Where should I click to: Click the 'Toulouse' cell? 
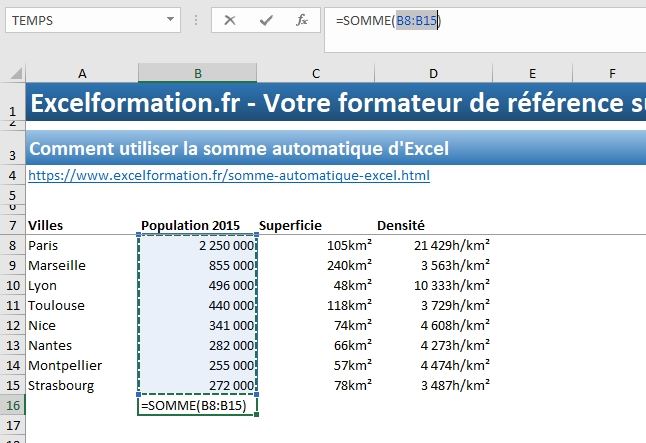tap(82, 305)
